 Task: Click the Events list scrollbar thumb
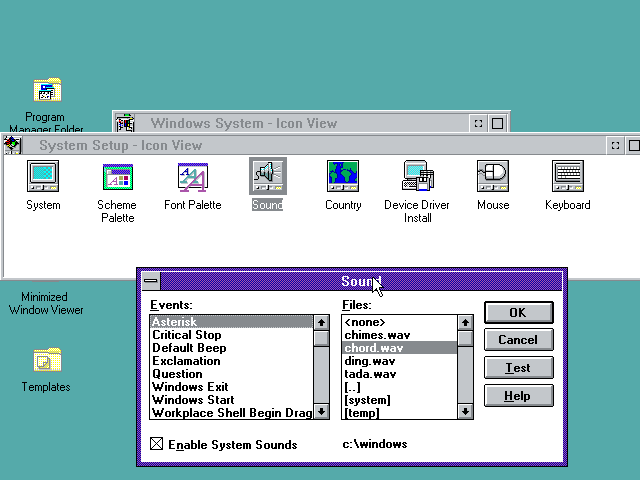[x=322, y=338]
